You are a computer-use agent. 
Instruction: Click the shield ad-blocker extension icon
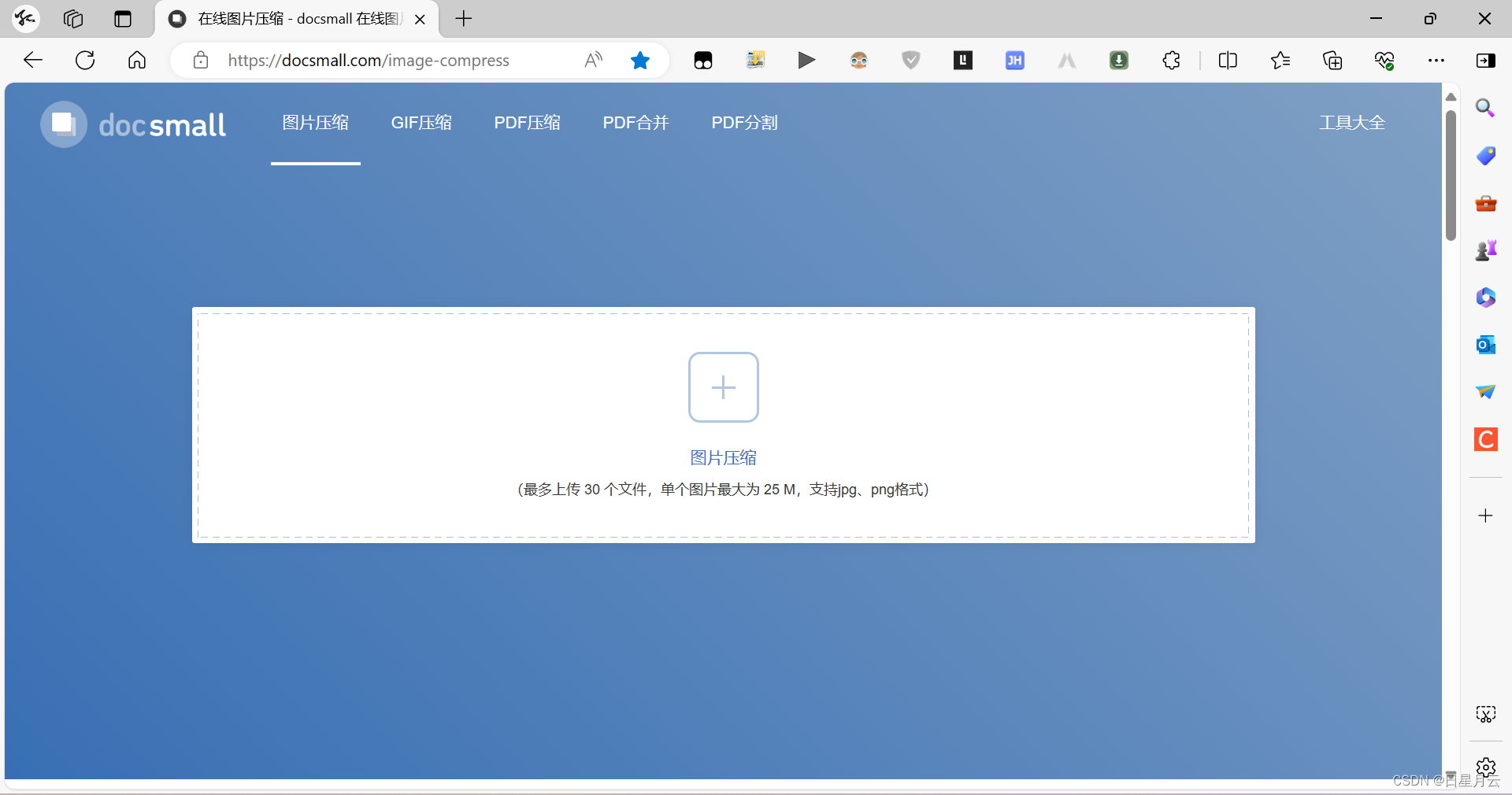tap(910, 61)
